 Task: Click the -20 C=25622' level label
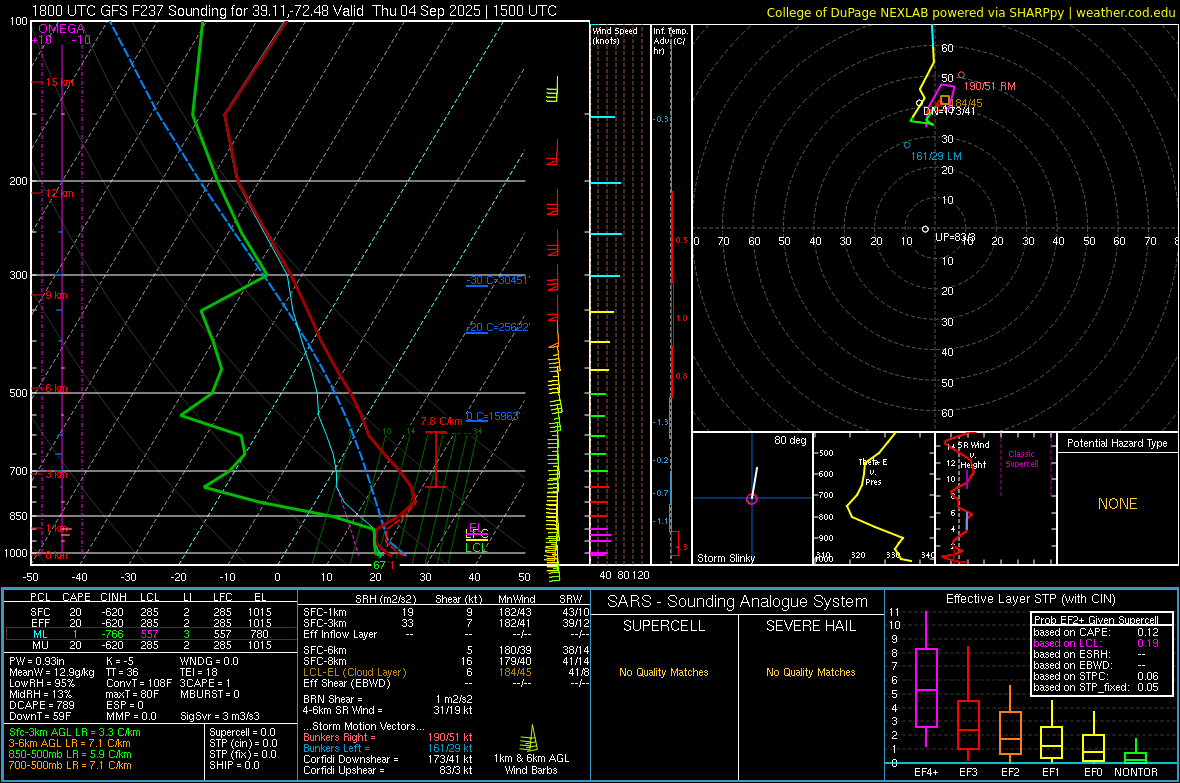(x=498, y=328)
